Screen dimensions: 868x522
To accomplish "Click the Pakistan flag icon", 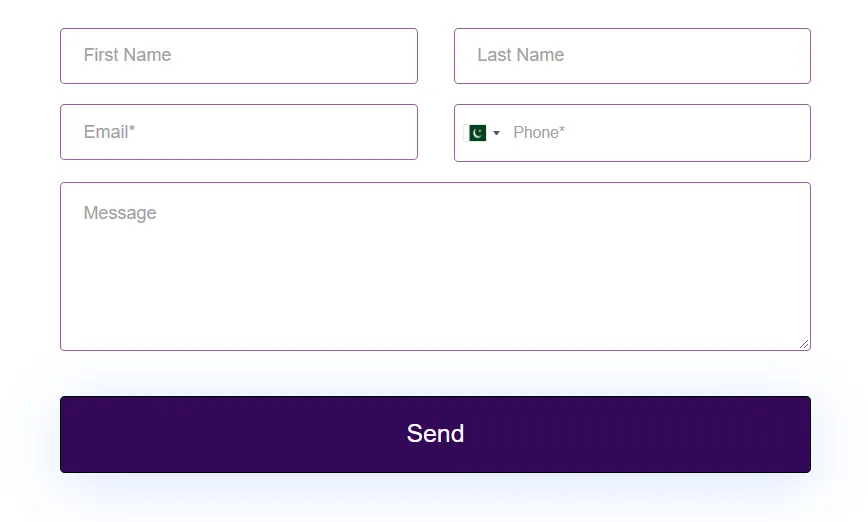I will point(476,133).
